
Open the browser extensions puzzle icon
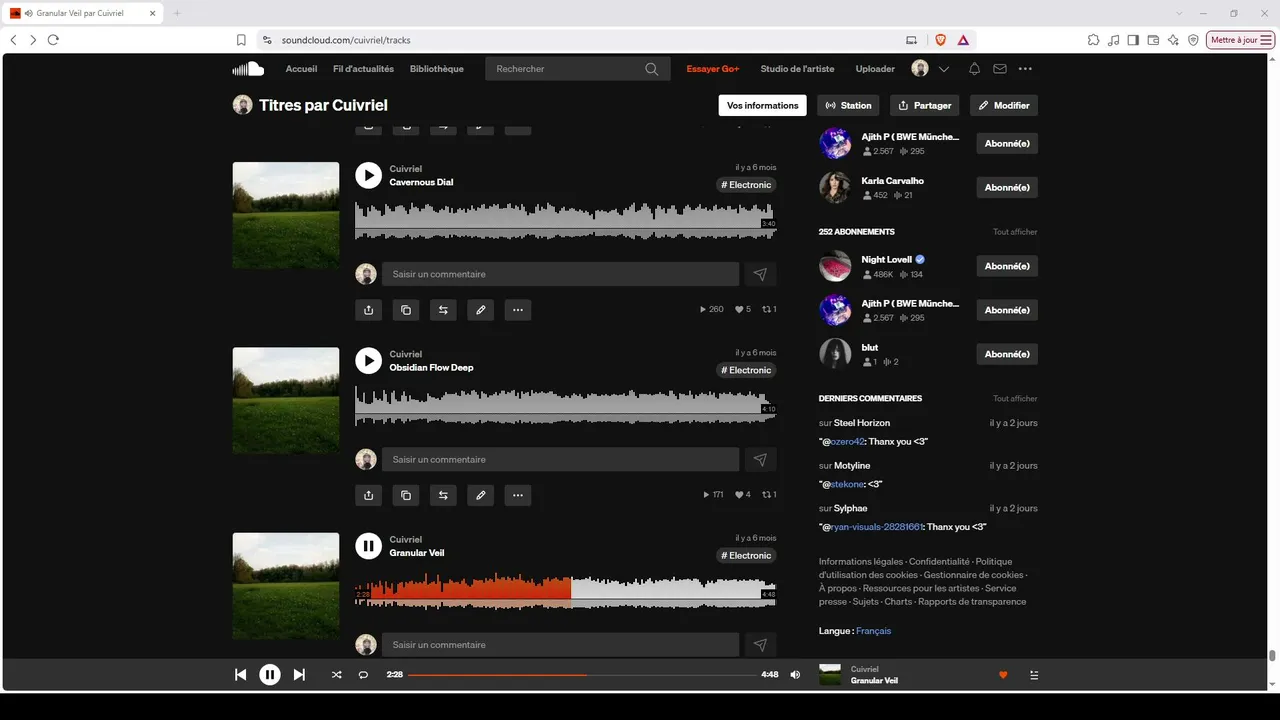point(1093,40)
